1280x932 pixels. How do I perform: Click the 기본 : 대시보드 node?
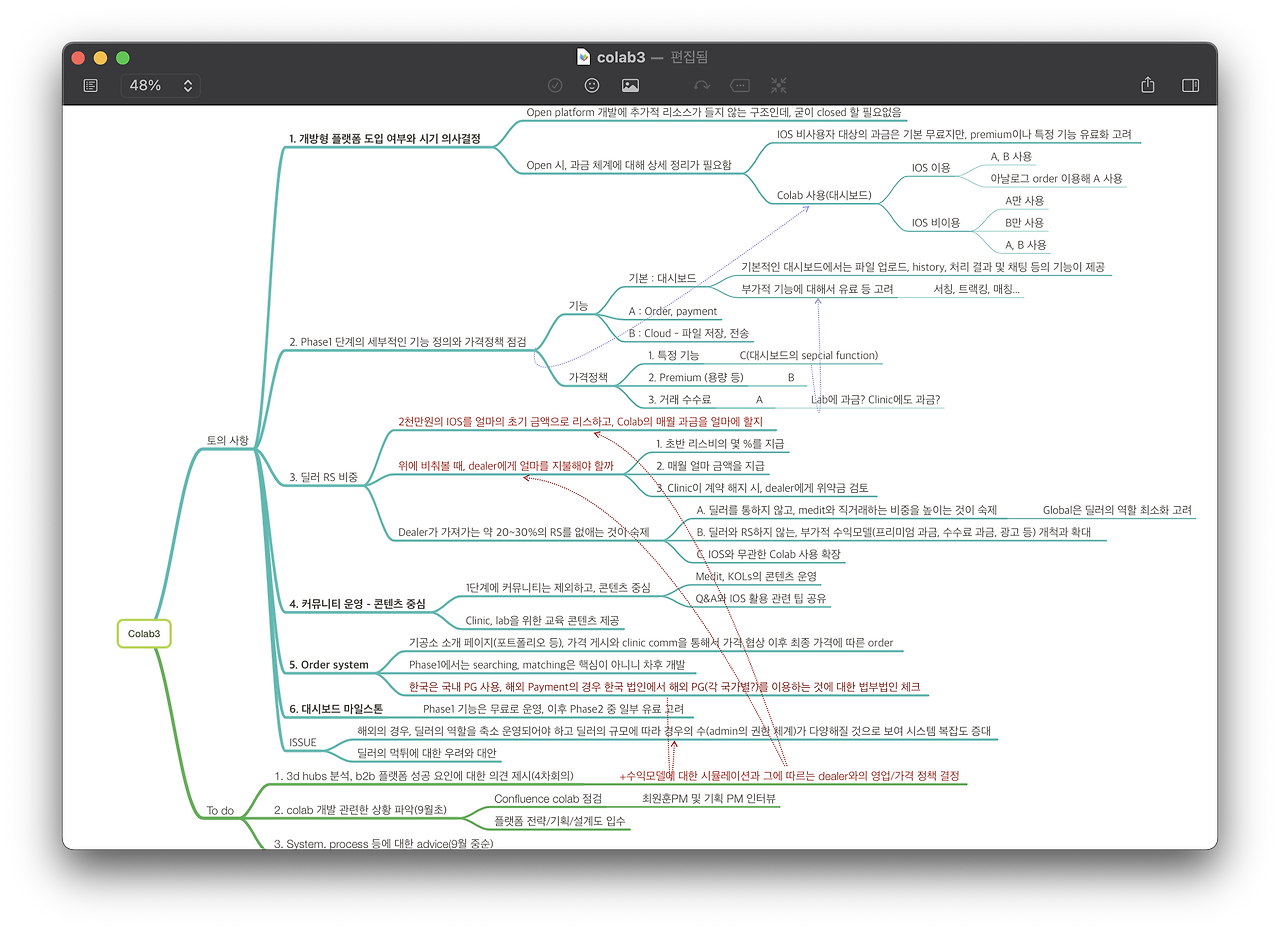(662, 278)
